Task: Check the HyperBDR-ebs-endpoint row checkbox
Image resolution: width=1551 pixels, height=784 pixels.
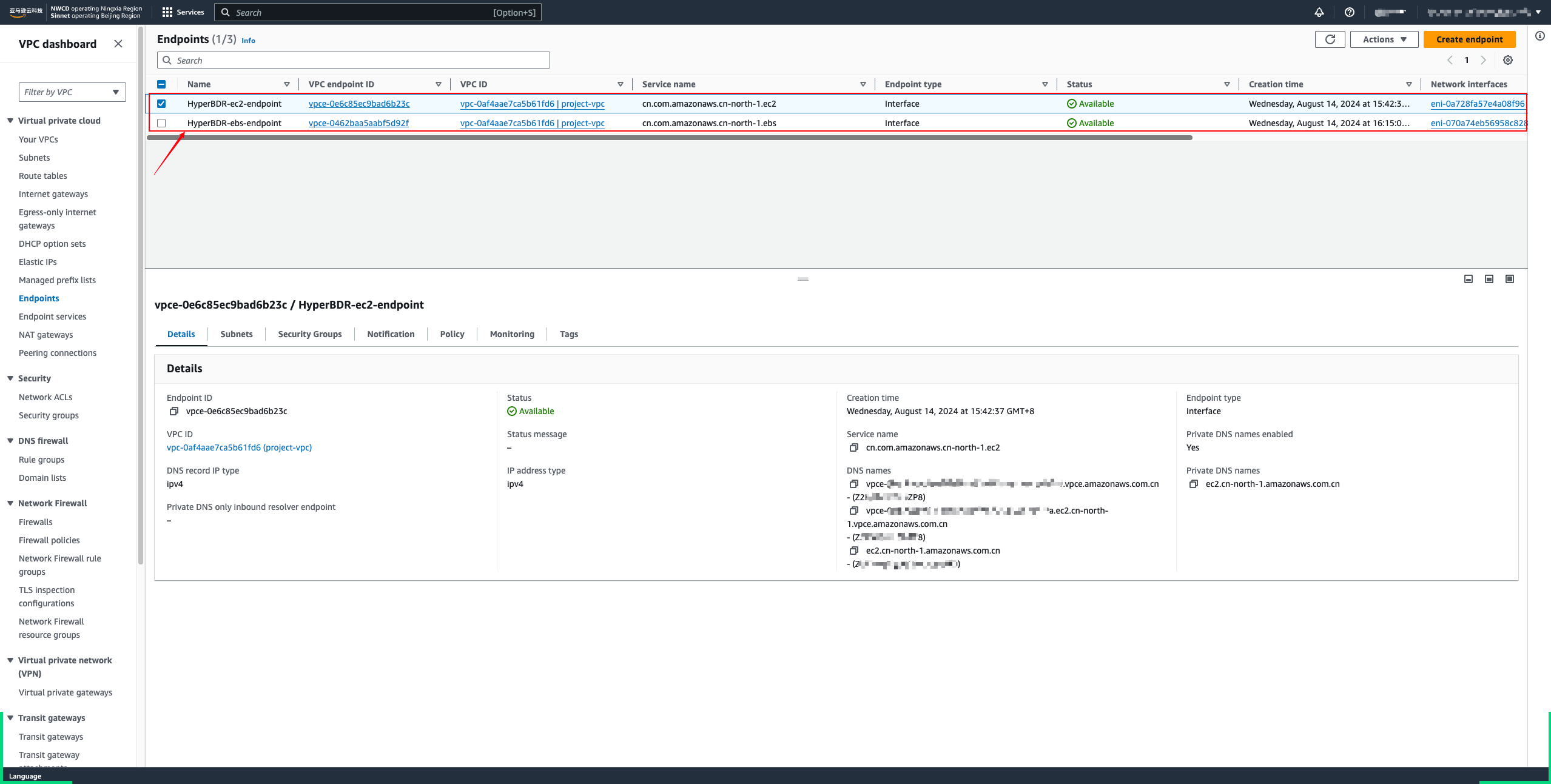Action: 161,123
